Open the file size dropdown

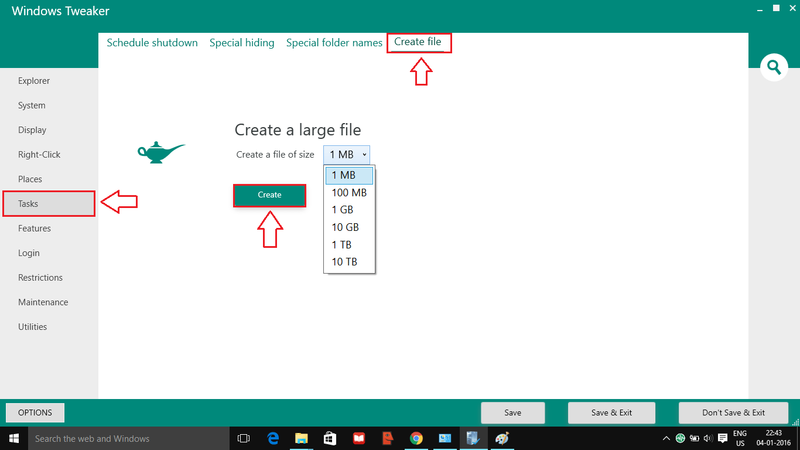tap(346, 155)
